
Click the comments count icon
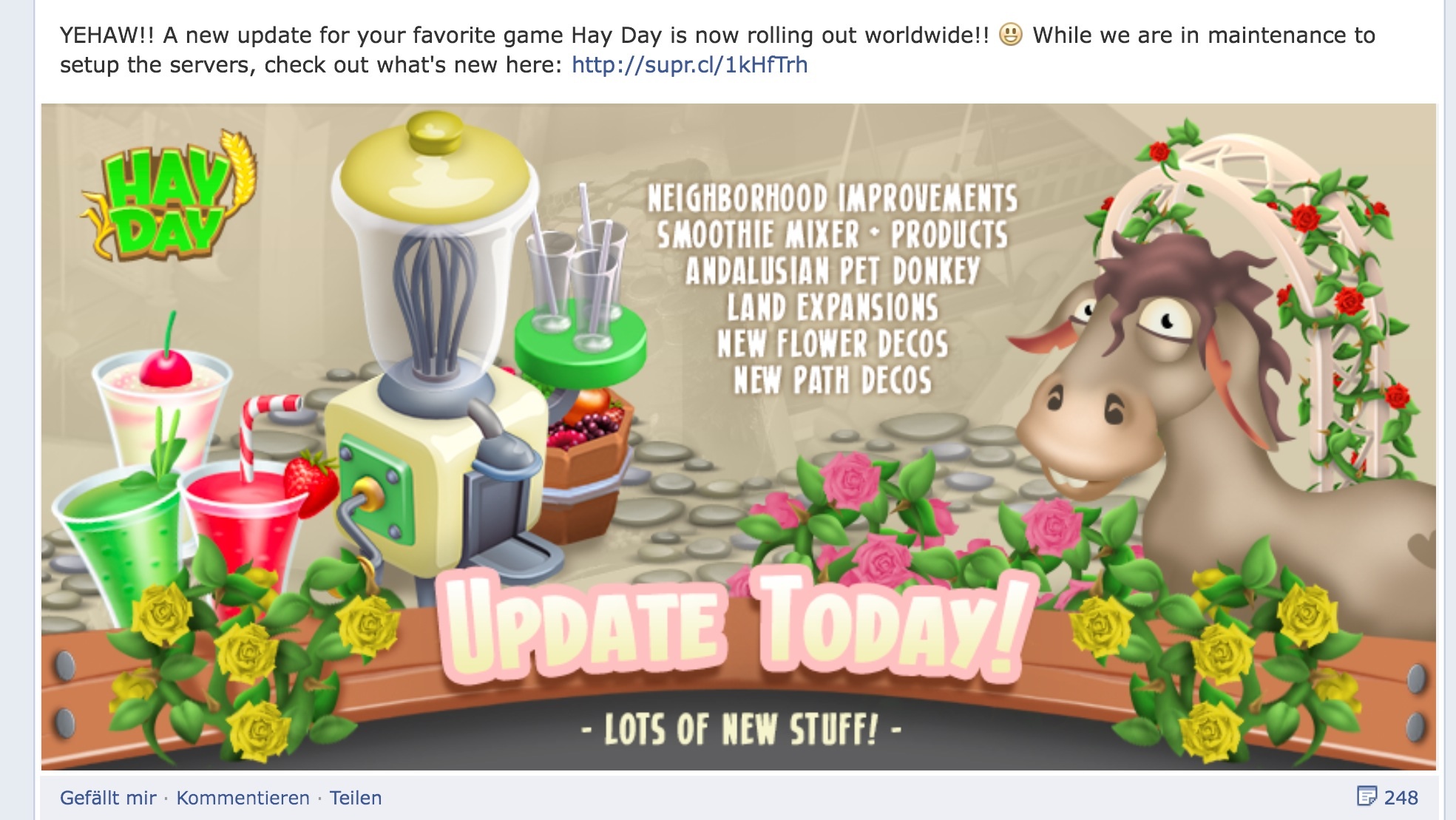pos(1367,796)
